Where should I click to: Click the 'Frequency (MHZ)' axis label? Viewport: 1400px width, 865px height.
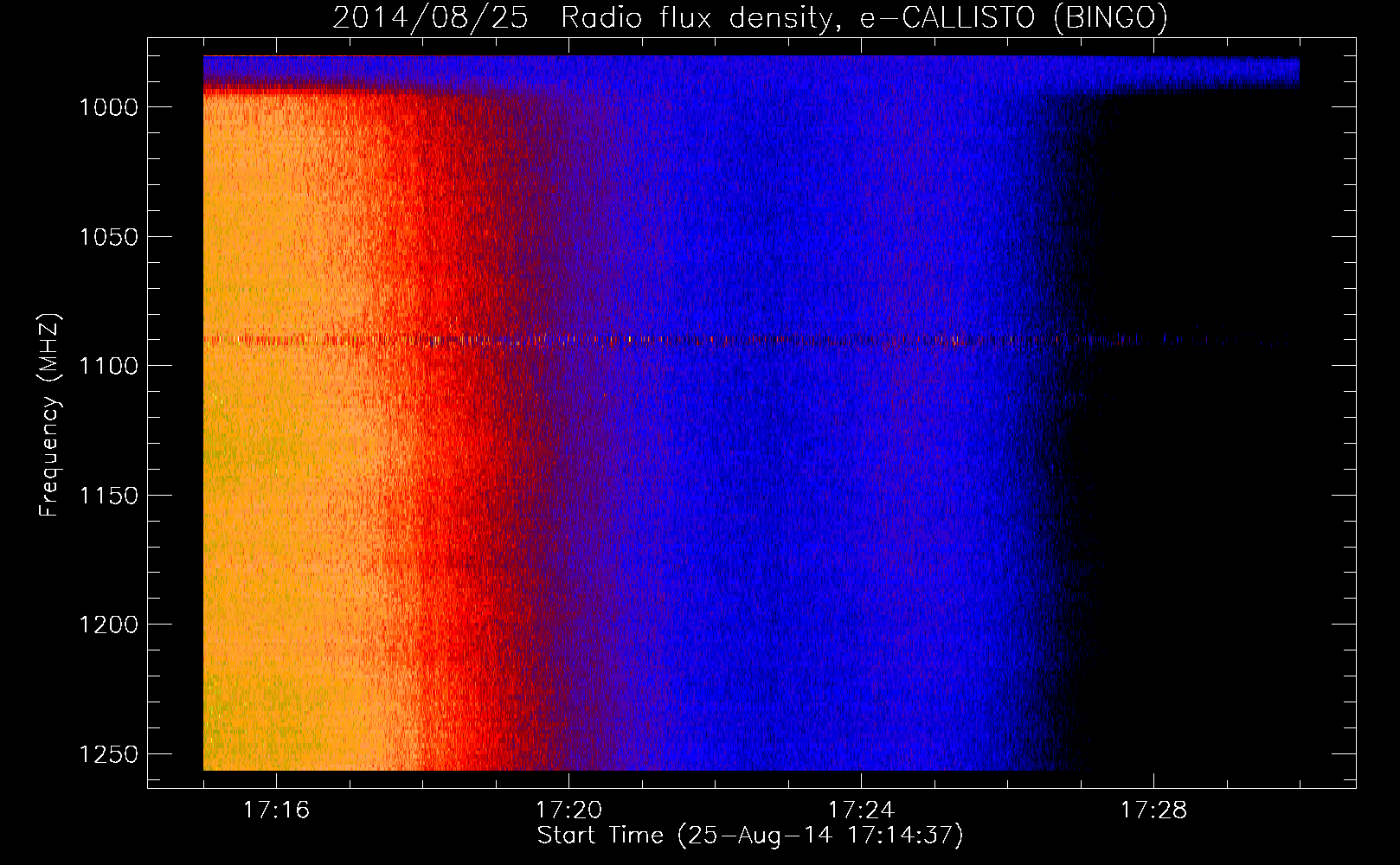click(x=50, y=416)
